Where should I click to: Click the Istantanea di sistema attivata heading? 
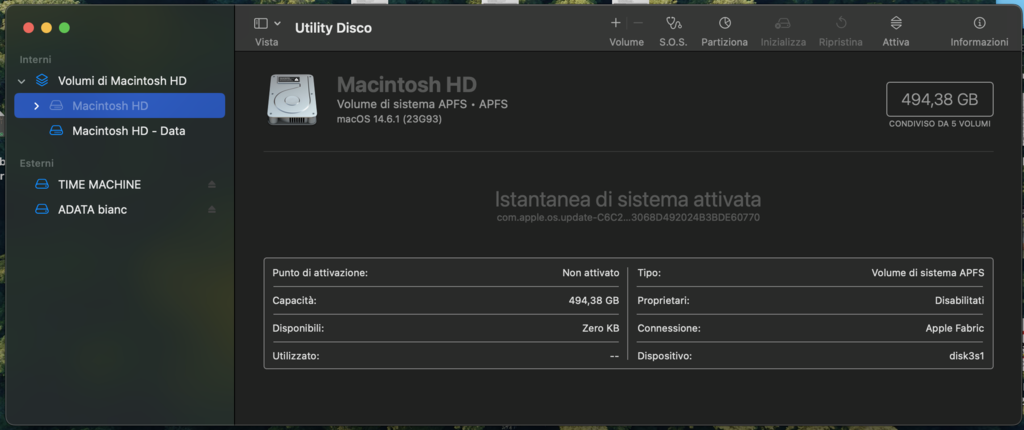point(628,199)
